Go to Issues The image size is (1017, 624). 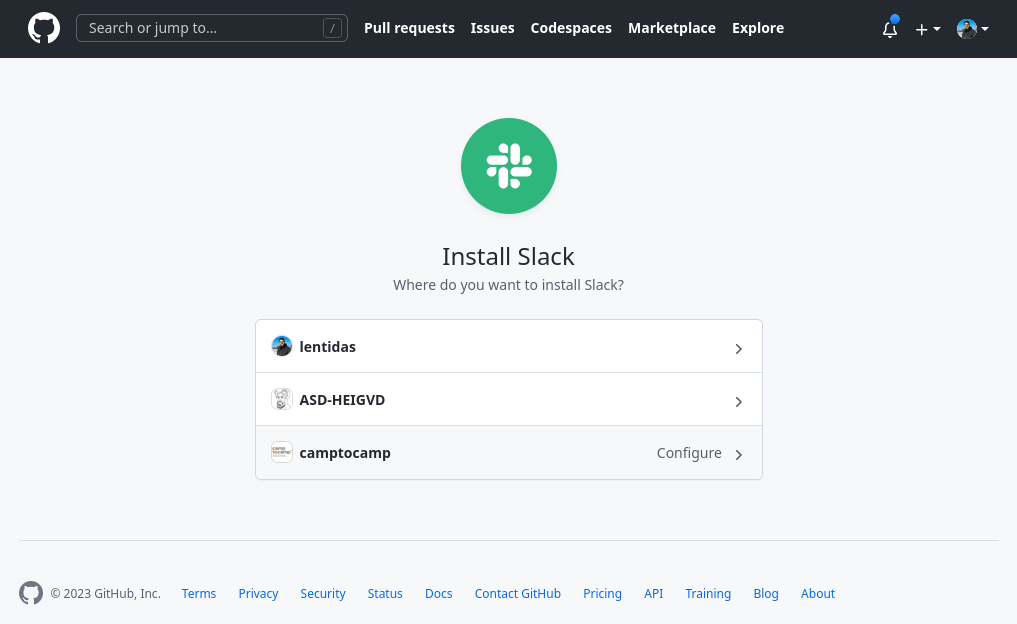492,28
